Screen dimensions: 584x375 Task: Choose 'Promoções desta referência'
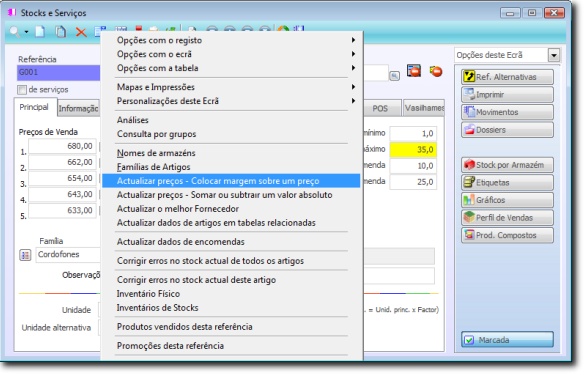point(231,346)
